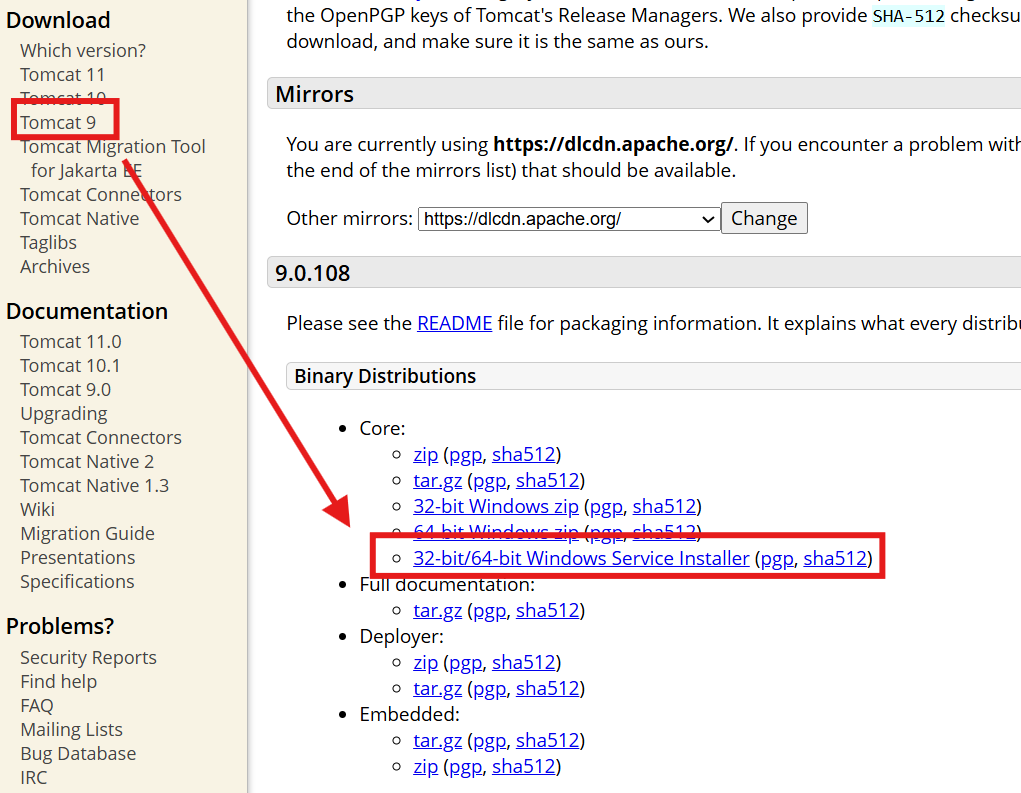Screen dimensions: 1021x793
Task: Download the Deployer tar.gz
Action: tap(438, 689)
